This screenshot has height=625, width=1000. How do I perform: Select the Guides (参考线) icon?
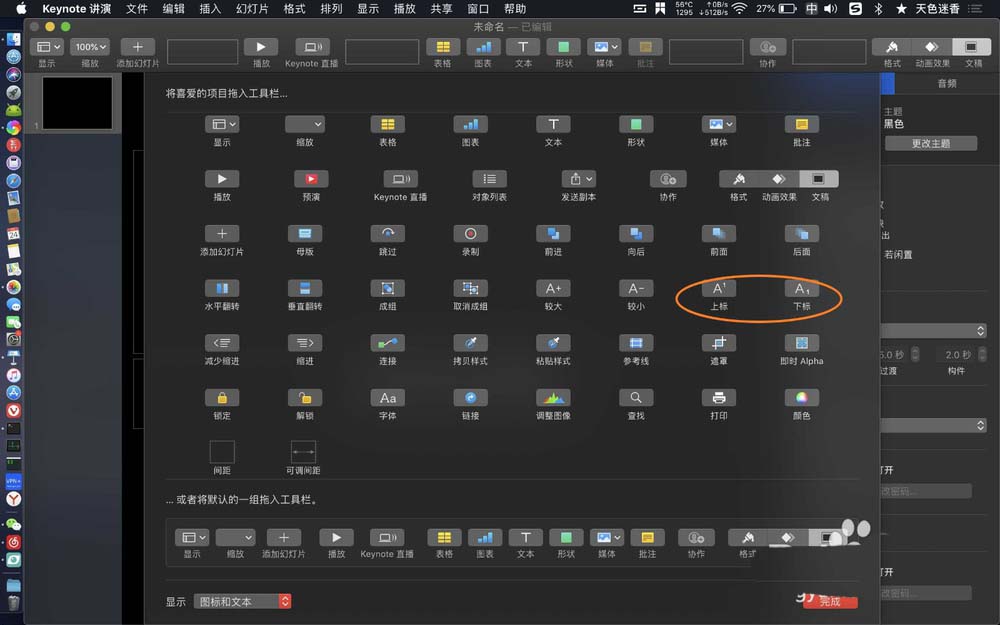[635, 343]
